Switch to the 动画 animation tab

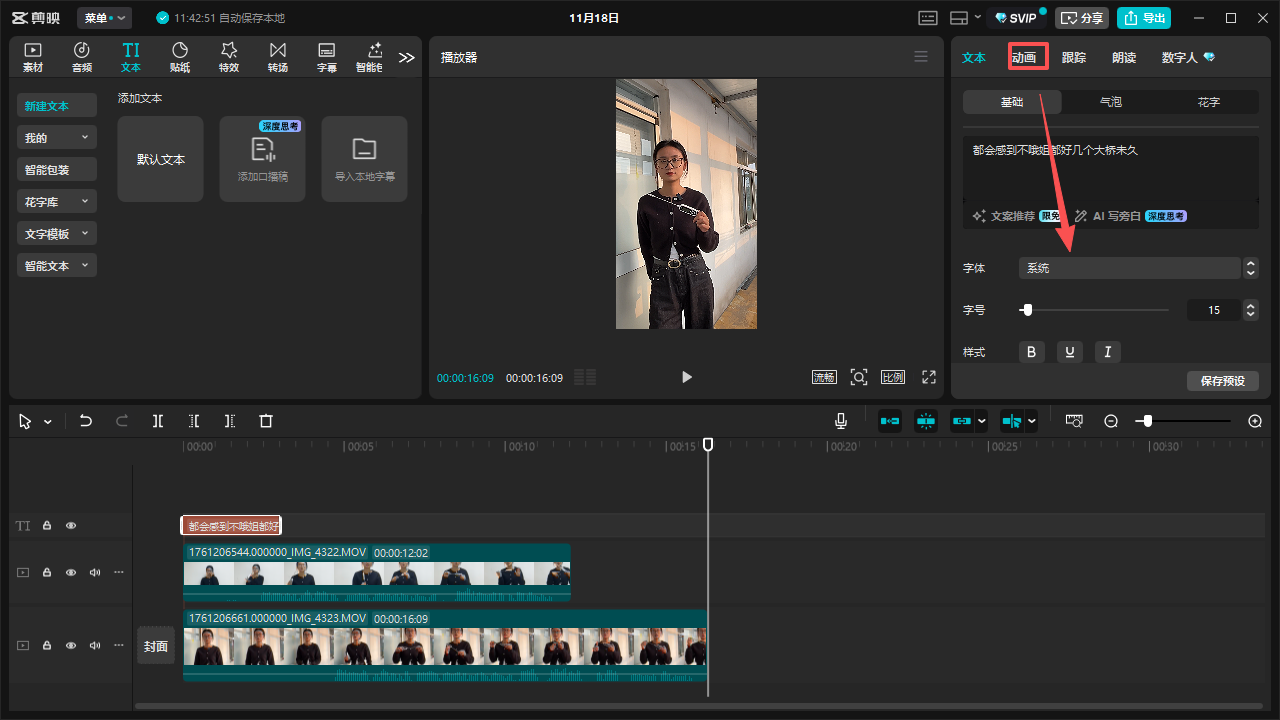(x=1025, y=57)
